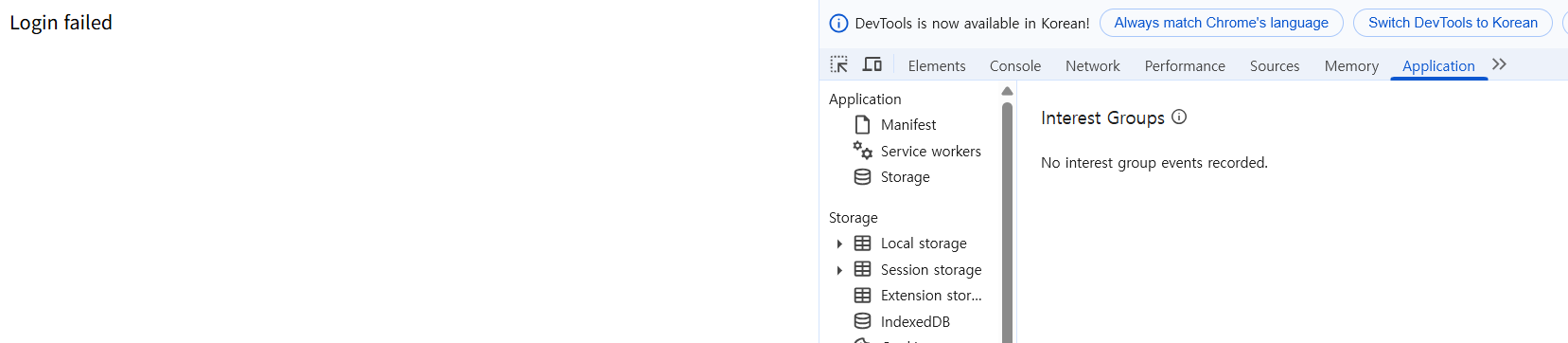Click the Extension storage table icon
This screenshot has height=343, width=1568.
pos(862,296)
